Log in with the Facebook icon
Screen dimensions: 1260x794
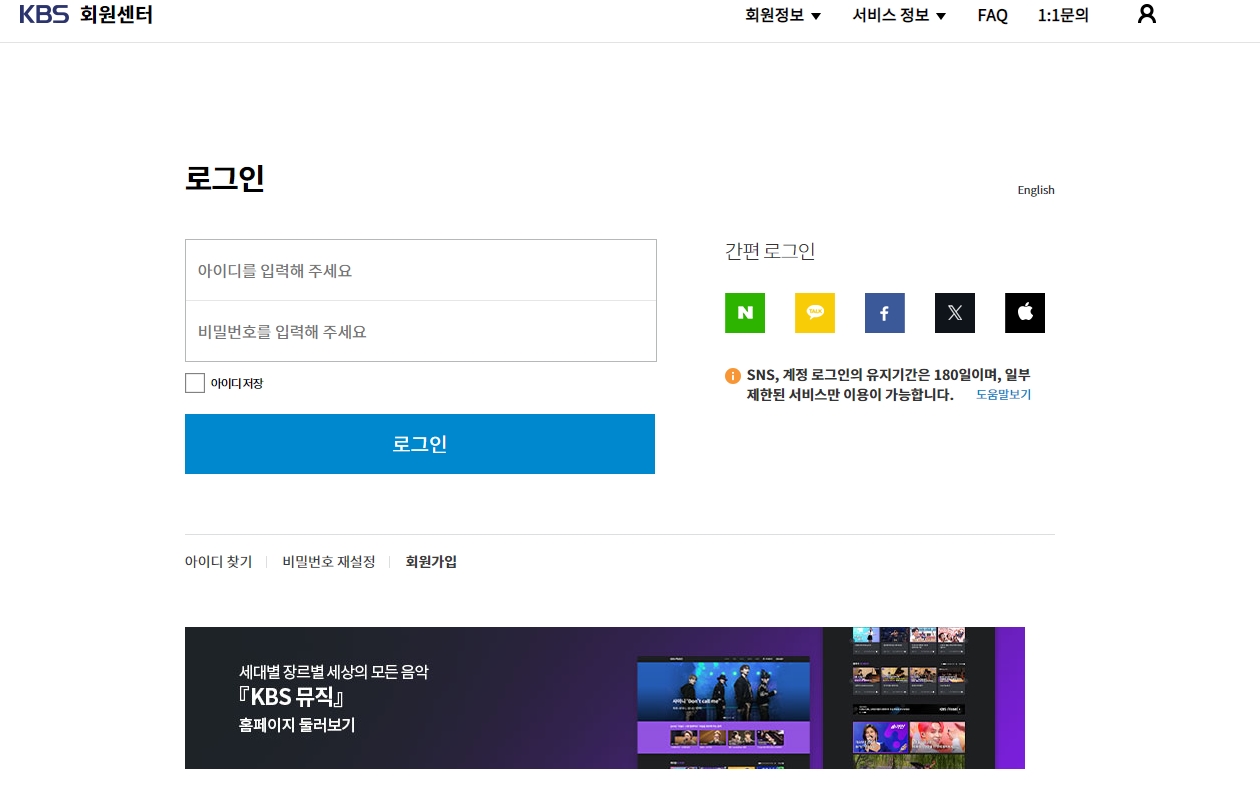[885, 313]
